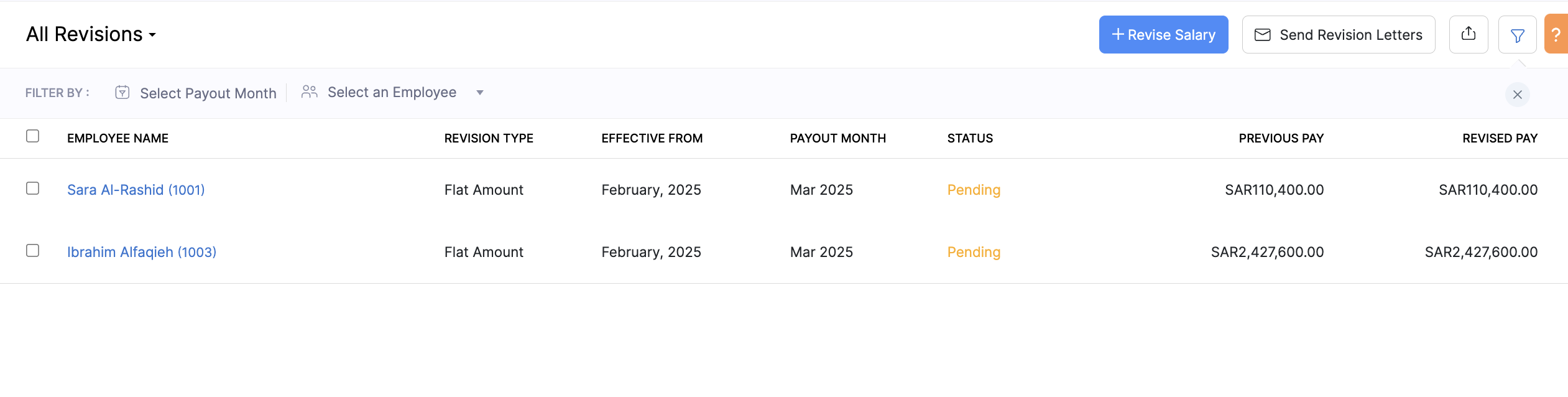The image size is (1568, 397).
Task: Click the employee people icon
Action: coord(309,92)
